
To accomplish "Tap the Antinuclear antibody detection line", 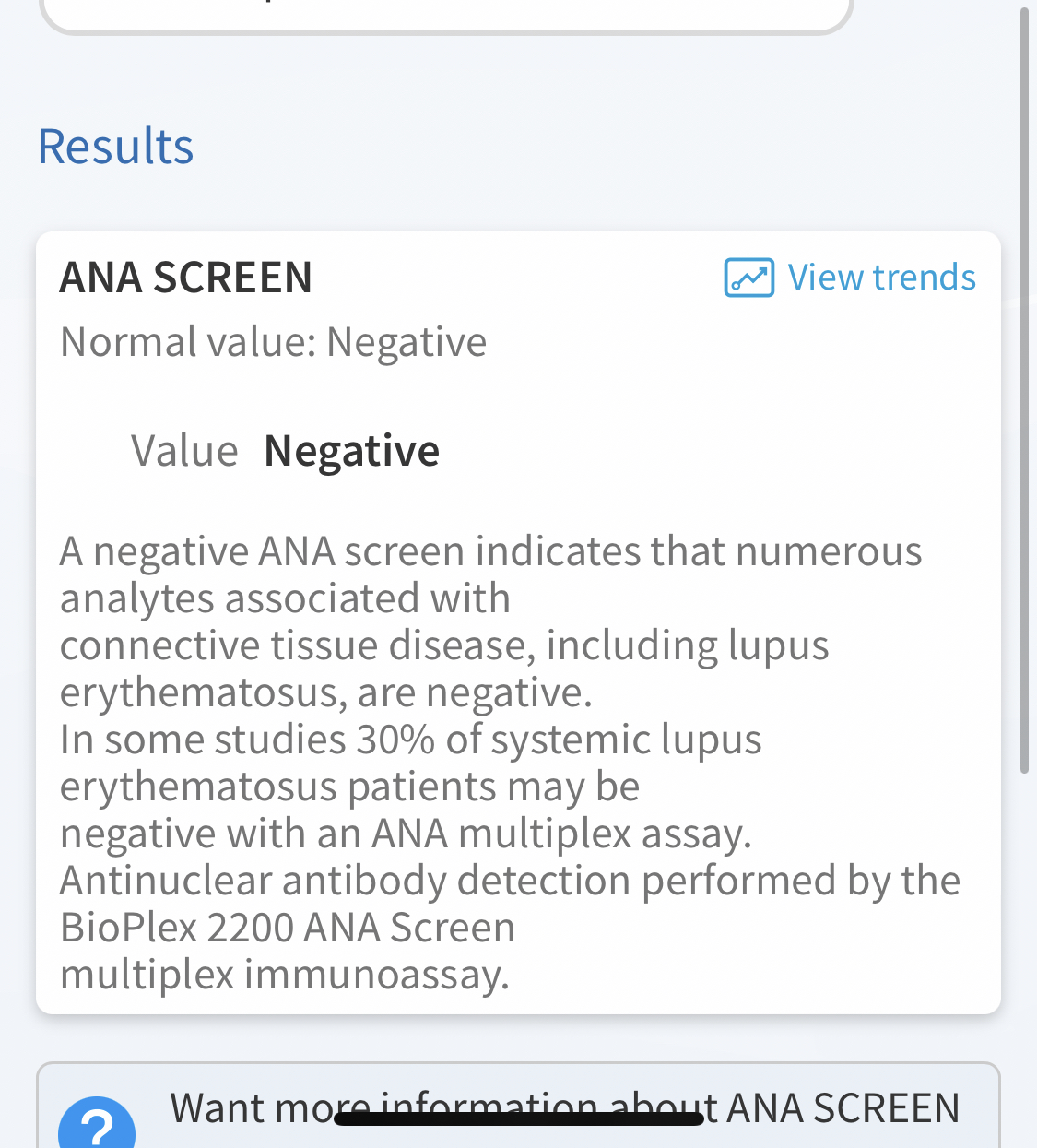I will (510, 881).
